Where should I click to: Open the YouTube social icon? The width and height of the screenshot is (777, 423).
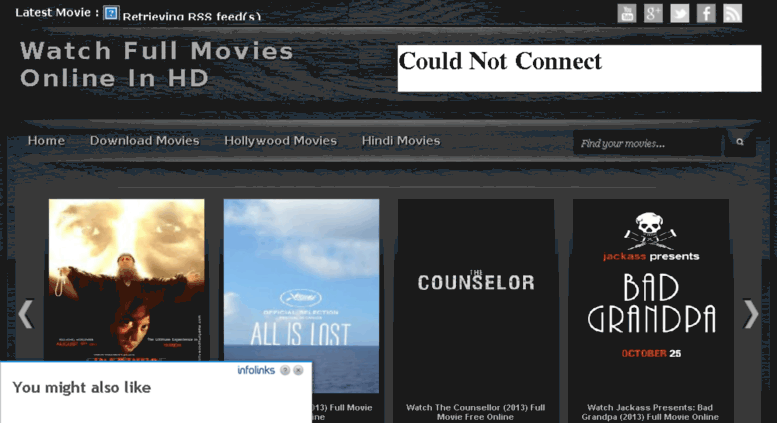627,13
